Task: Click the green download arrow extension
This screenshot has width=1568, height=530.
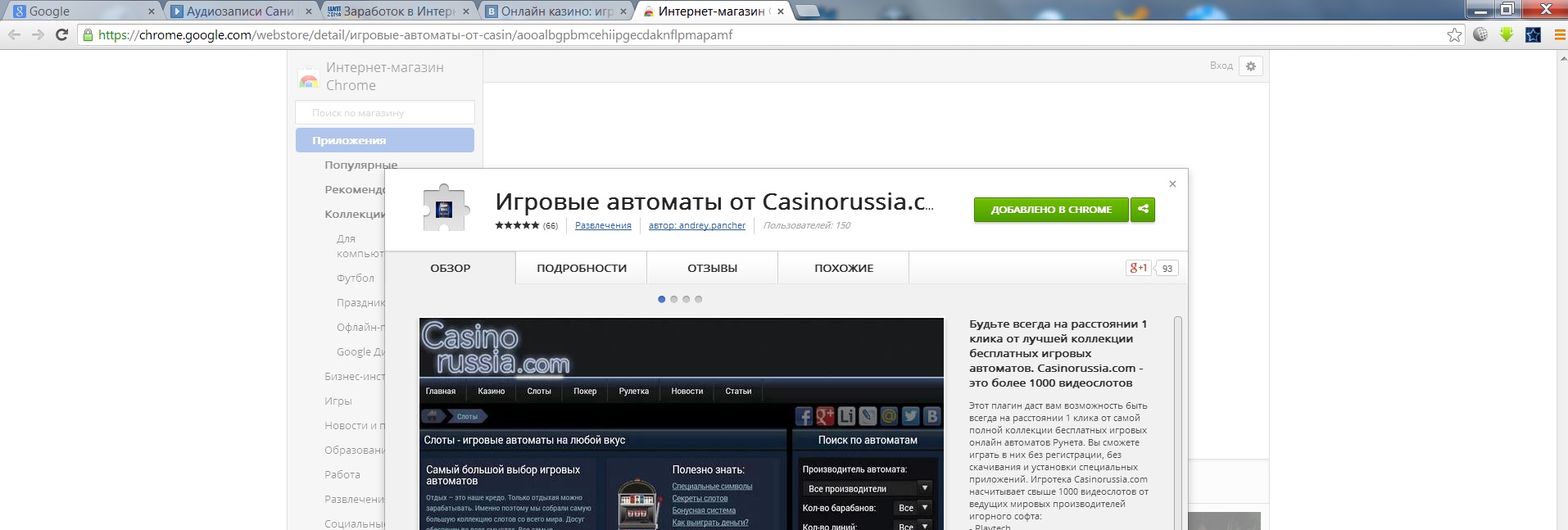Action: coord(1507,34)
